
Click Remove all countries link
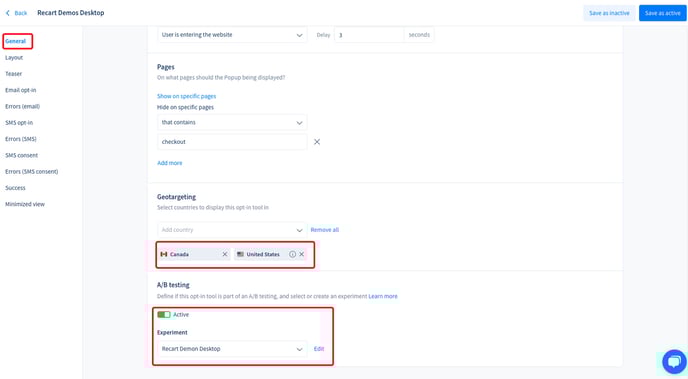[x=325, y=230]
